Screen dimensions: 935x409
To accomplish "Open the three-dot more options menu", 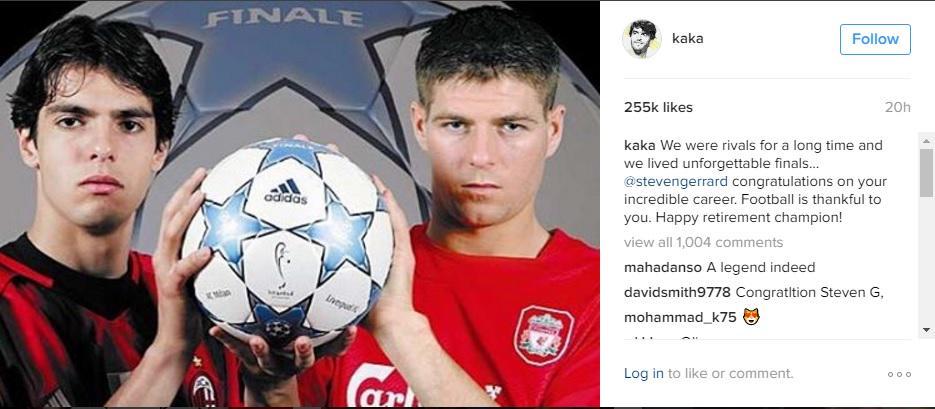I will coord(899,374).
